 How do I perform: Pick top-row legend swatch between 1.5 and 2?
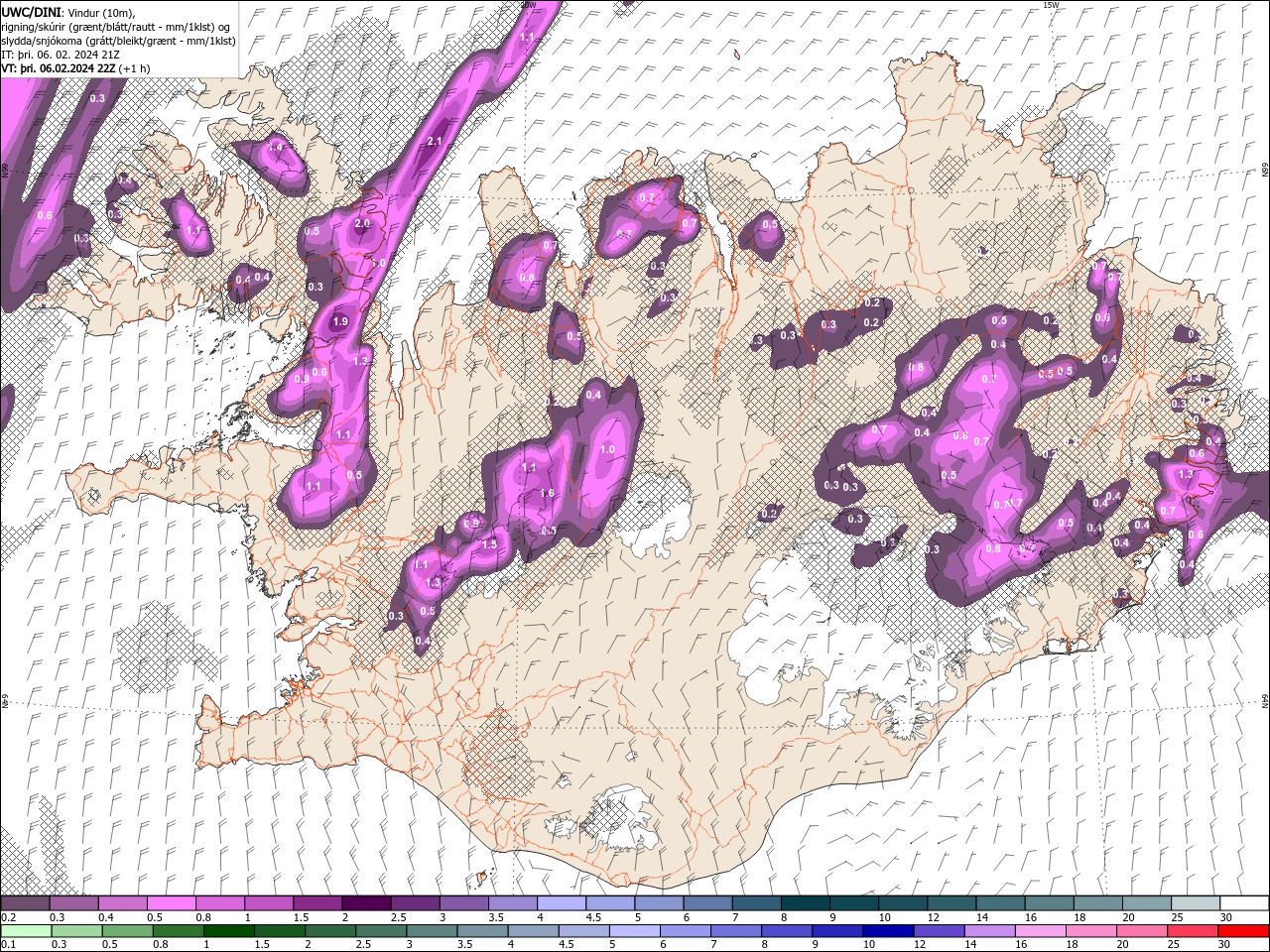tap(317, 903)
